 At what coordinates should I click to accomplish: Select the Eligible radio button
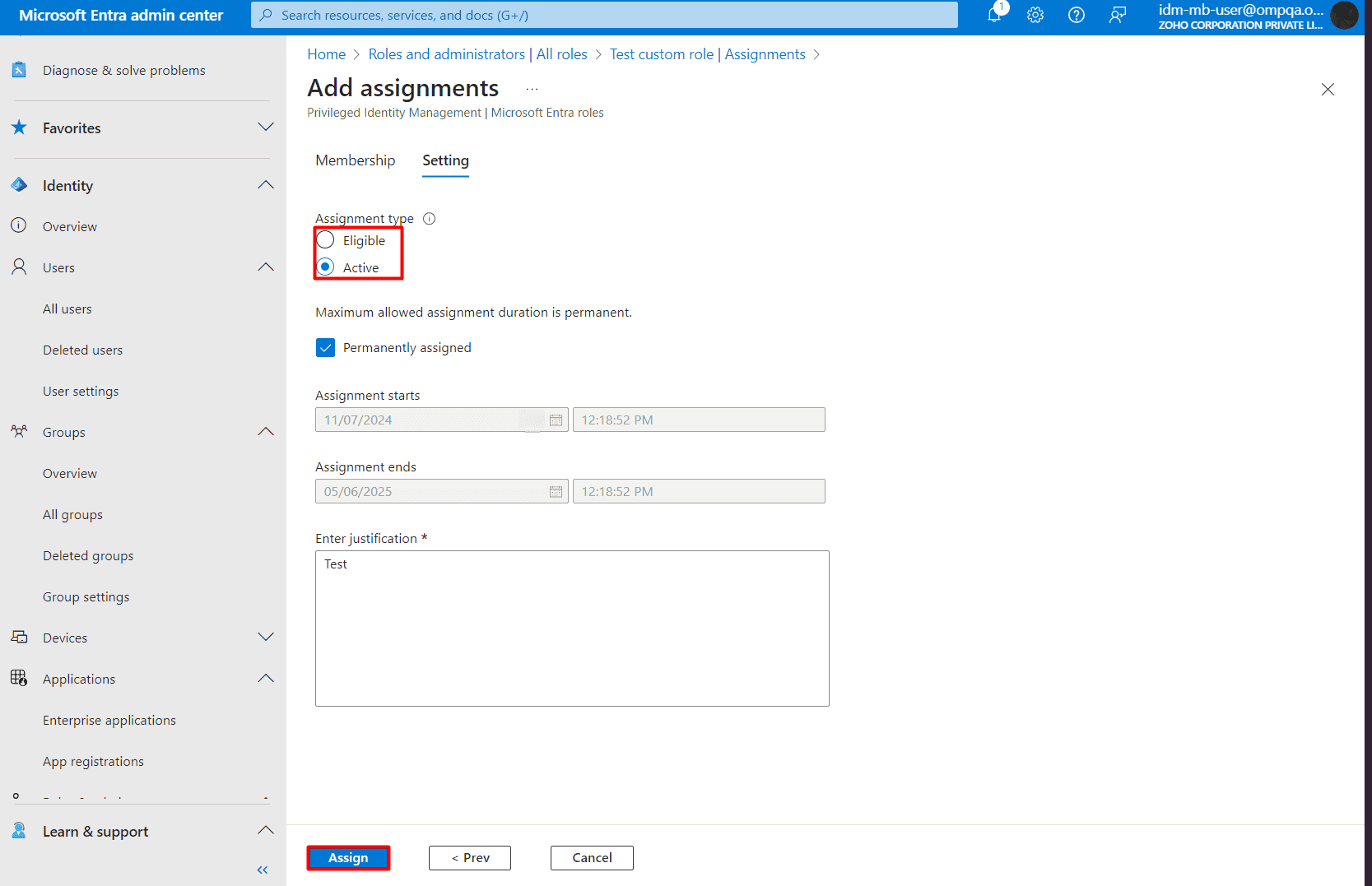point(325,239)
